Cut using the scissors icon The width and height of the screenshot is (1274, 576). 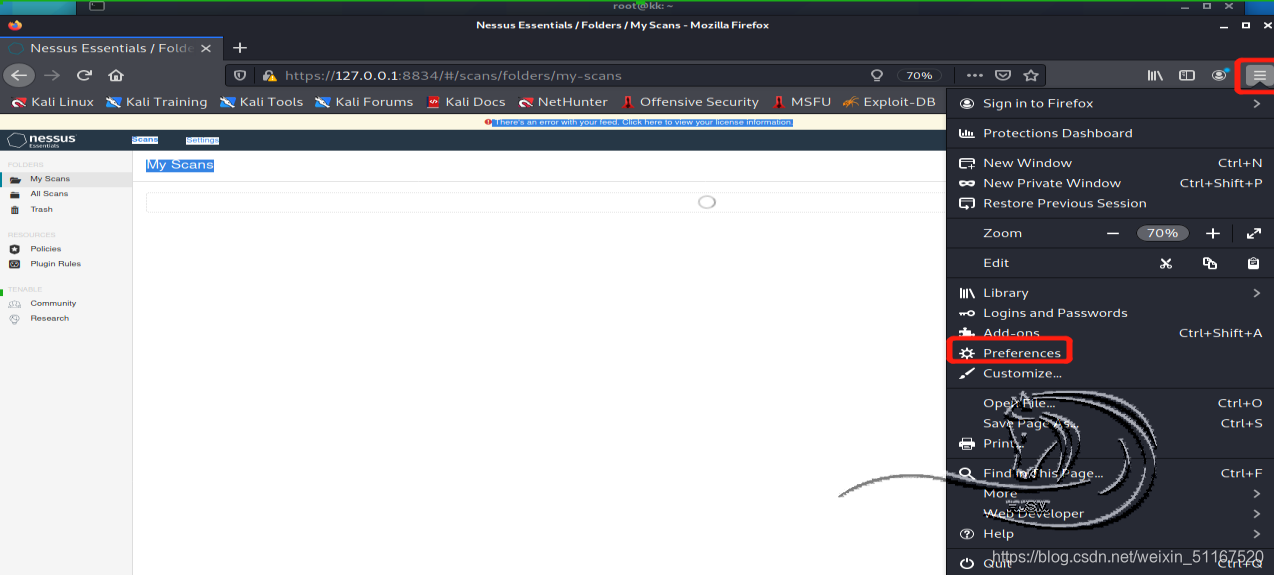coord(1165,263)
